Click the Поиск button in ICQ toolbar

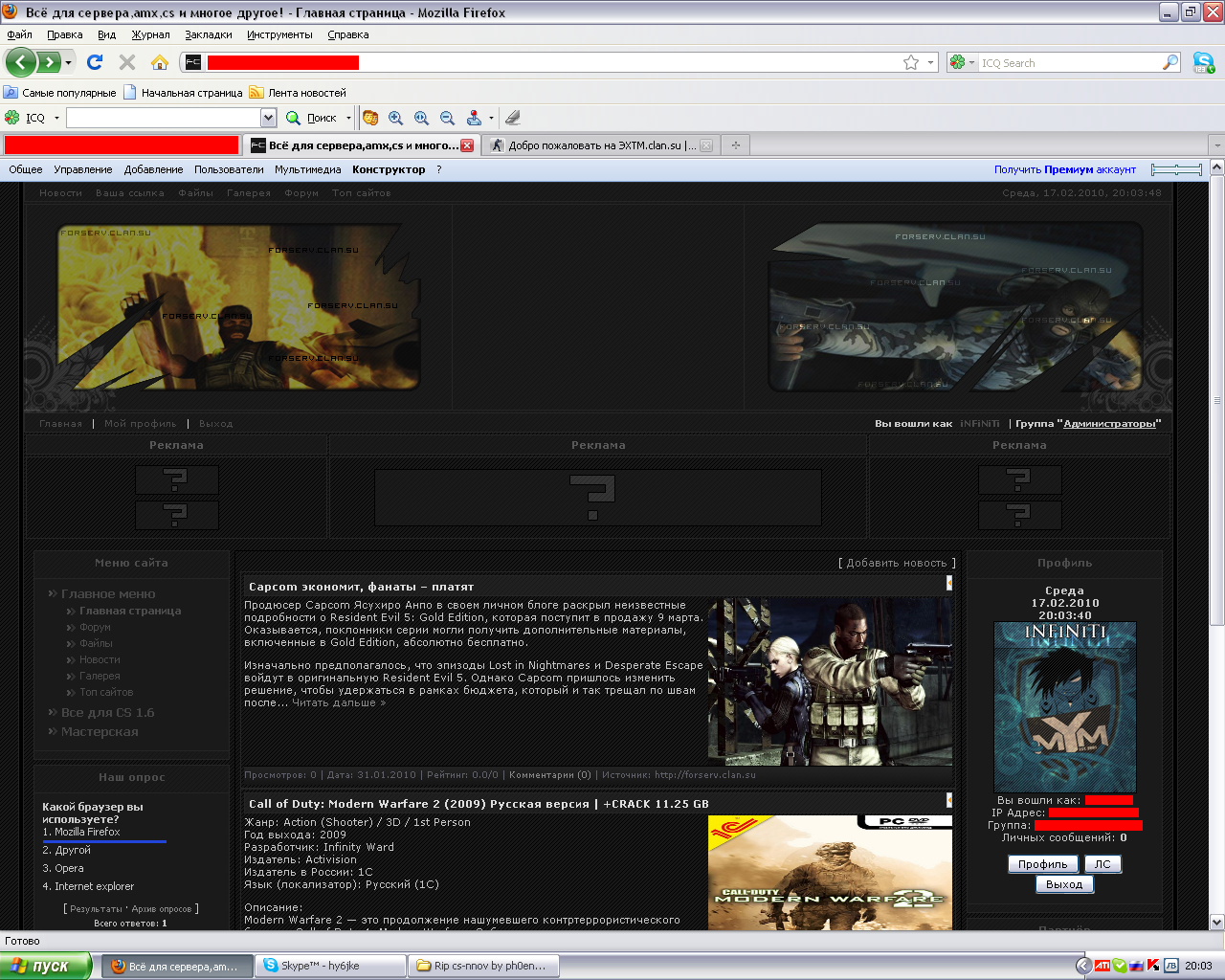click(313, 118)
